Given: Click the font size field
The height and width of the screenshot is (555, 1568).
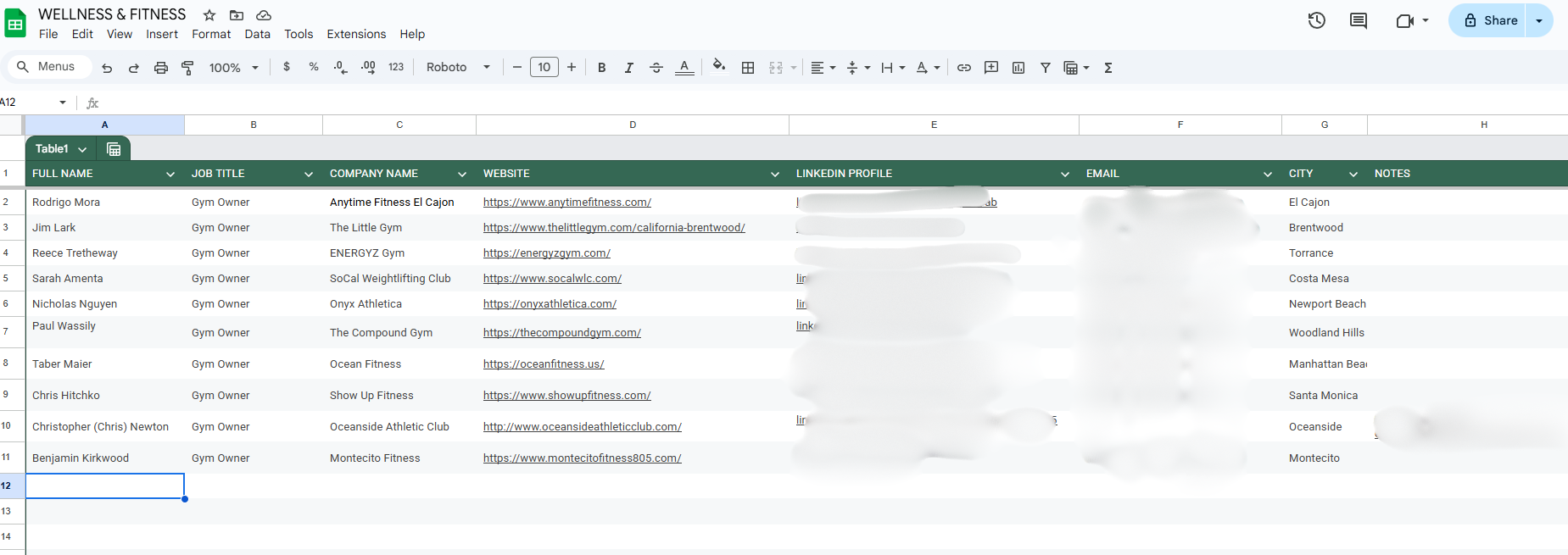Looking at the screenshot, I should pos(544,67).
